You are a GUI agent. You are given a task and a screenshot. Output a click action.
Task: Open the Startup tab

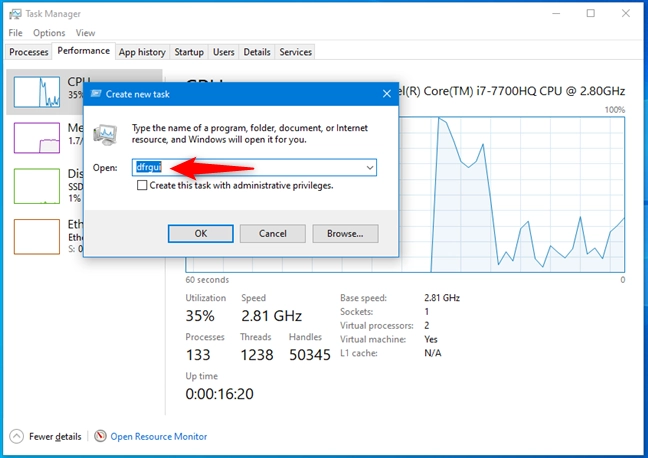[x=189, y=52]
